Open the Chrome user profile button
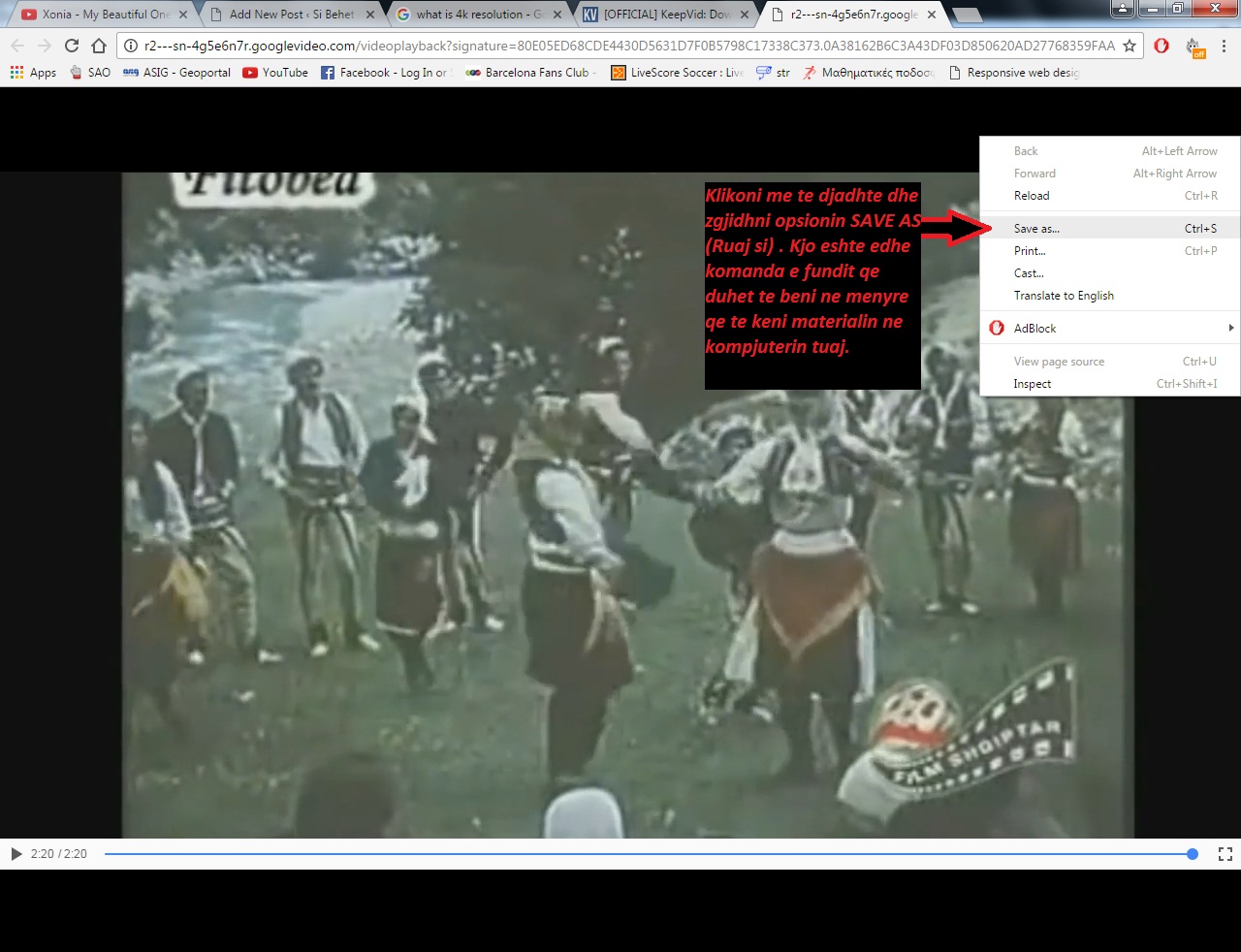 1122,9
